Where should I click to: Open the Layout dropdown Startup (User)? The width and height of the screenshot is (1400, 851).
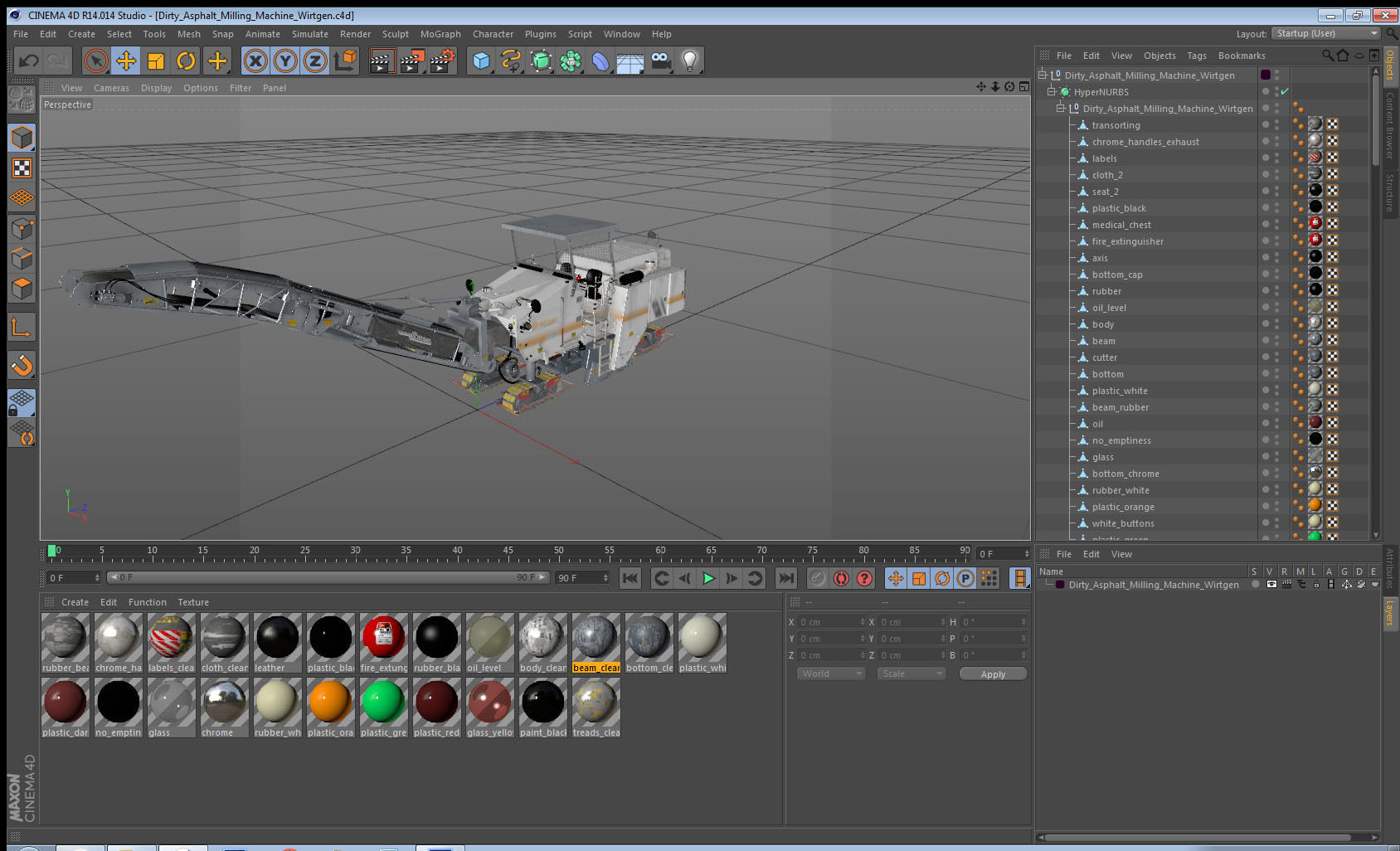coord(1326,33)
